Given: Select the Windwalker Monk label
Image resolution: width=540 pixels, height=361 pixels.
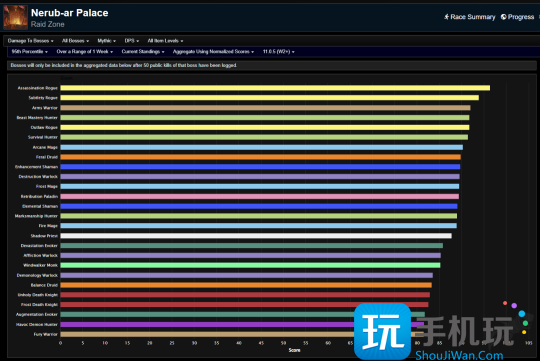Looking at the screenshot, I should pyautogui.click(x=40, y=265).
